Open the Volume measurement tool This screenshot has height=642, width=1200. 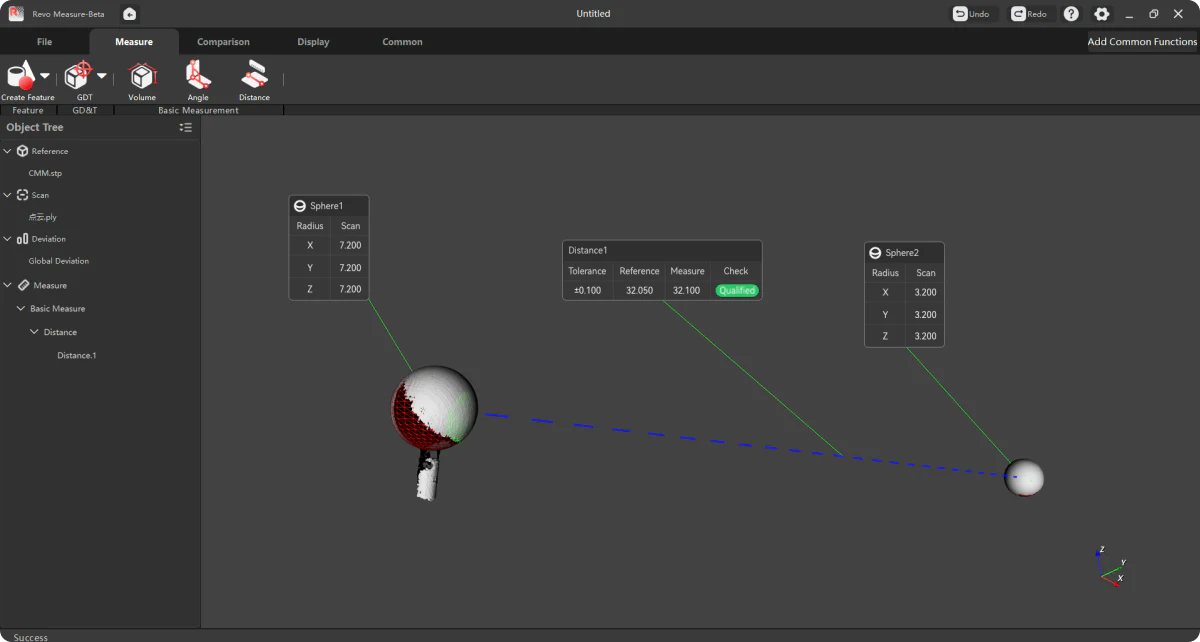coord(142,76)
